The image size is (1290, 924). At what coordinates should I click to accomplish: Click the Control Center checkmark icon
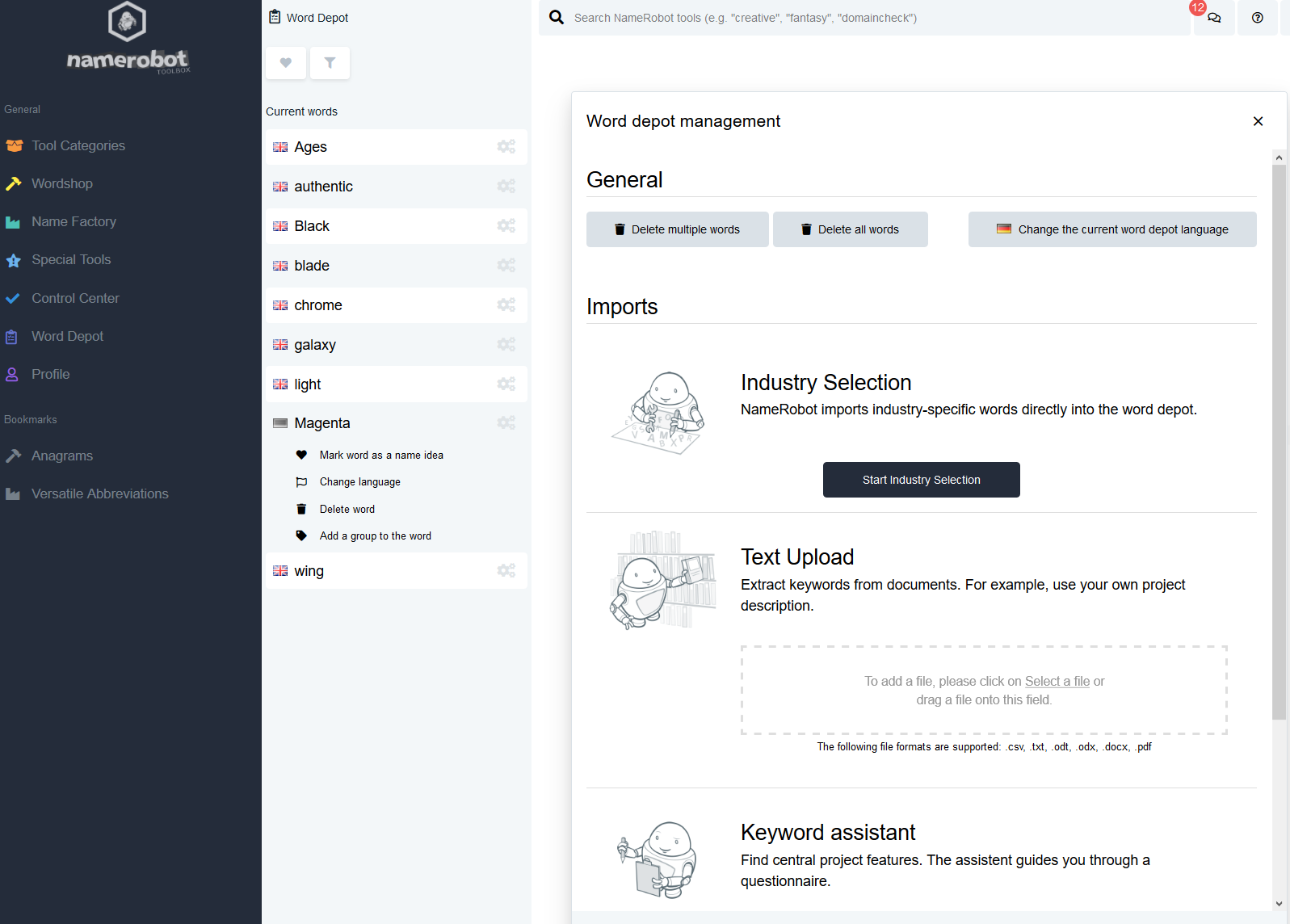(x=12, y=298)
